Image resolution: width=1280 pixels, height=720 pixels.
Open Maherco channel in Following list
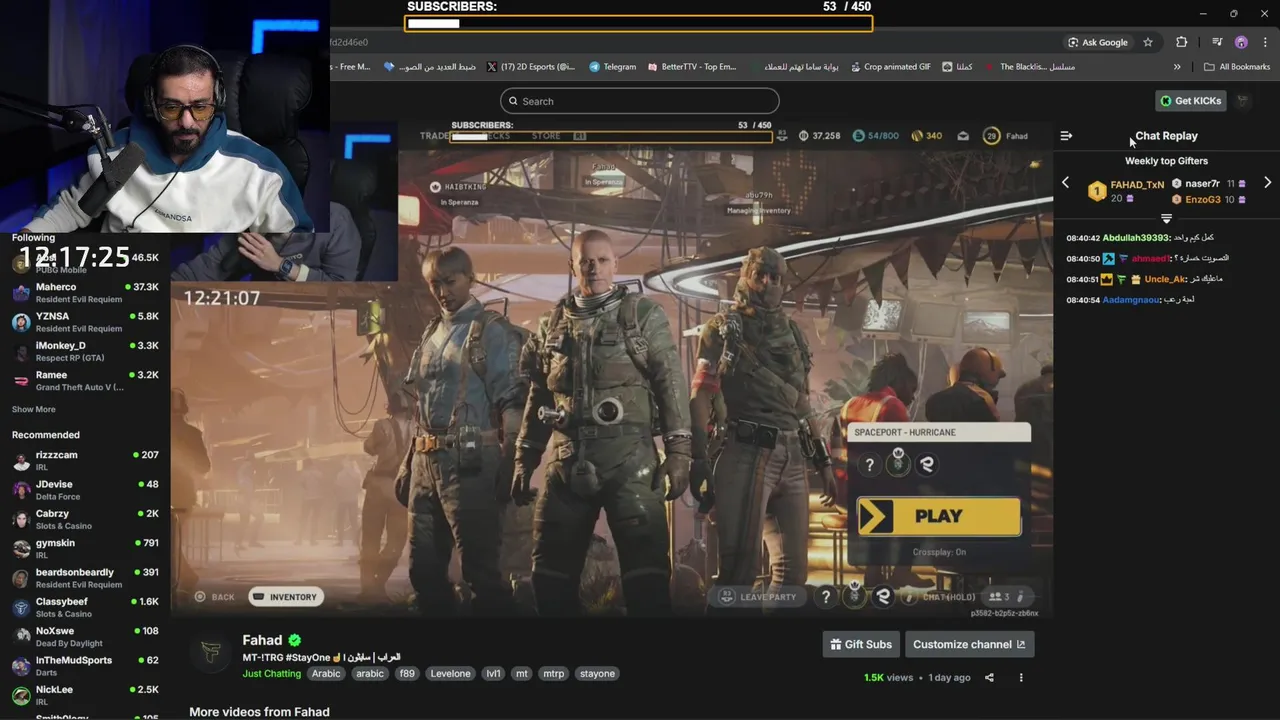pyautogui.click(x=85, y=292)
